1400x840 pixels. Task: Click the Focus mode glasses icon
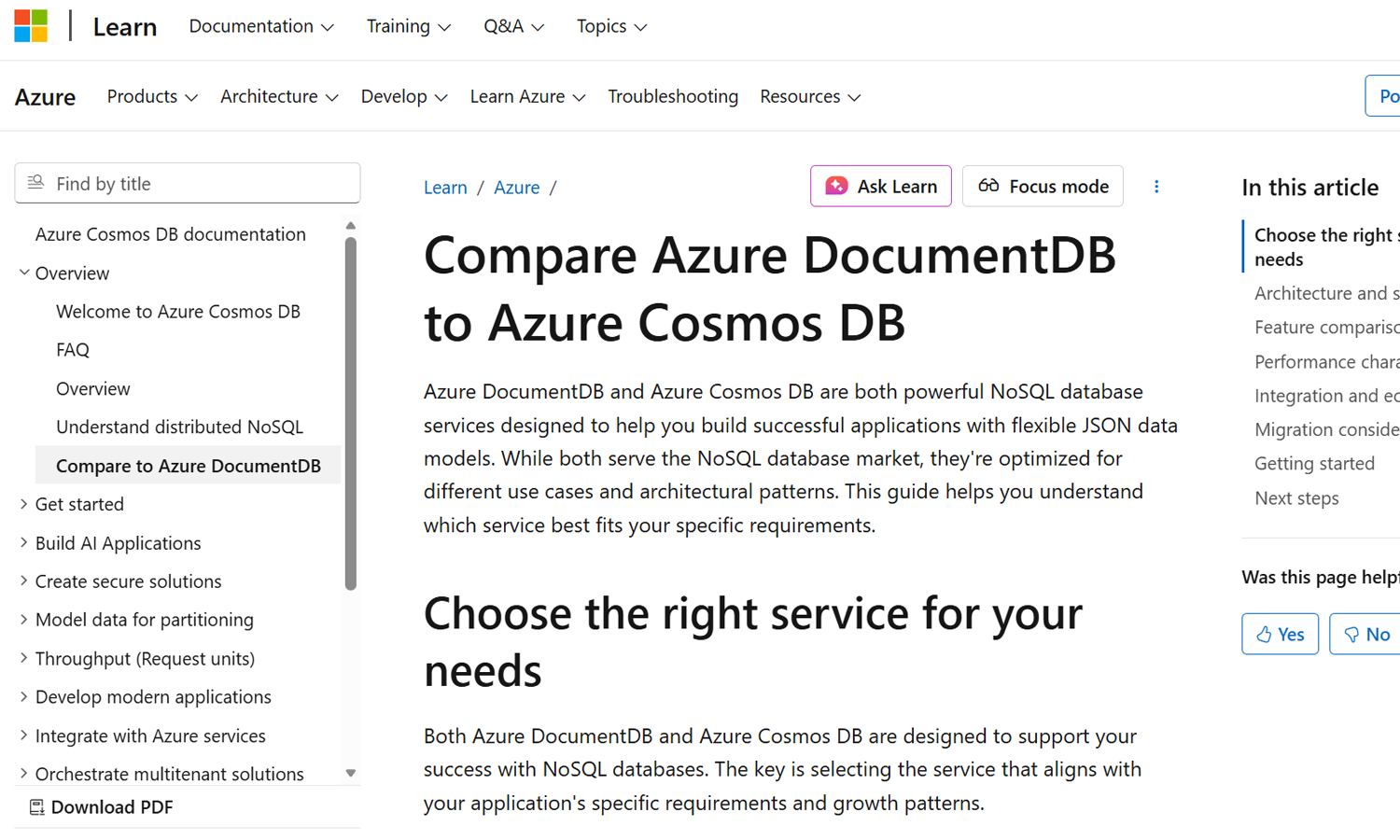pyautogui.click(x=988, y=186)
